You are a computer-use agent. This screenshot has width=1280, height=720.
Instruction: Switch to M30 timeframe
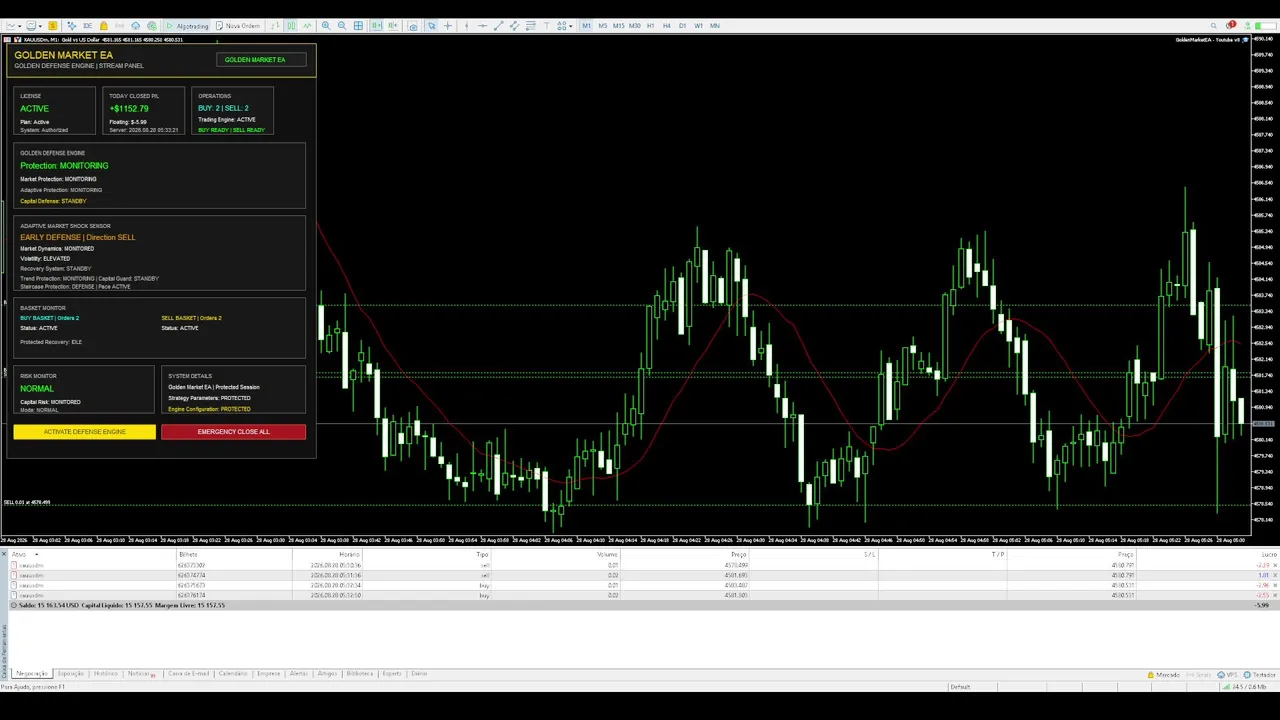tap(634, 26)
